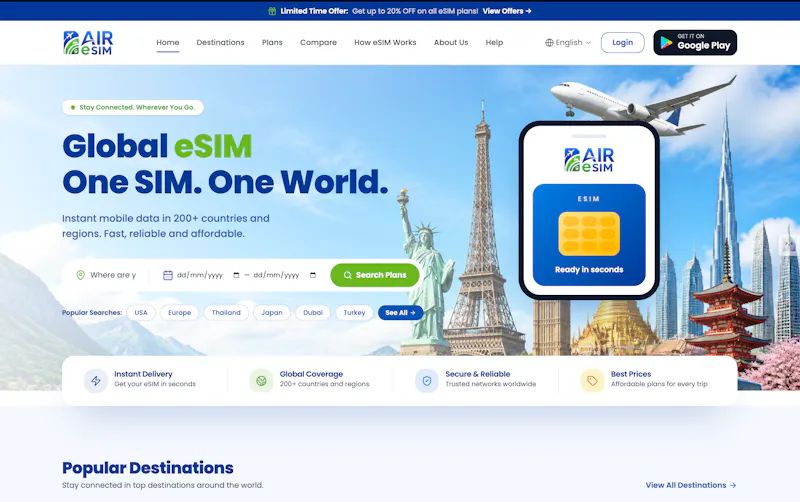Screen dimensions: 800x502
Task: Open How eSIM Works page
Action: click(x=385, y=42)
